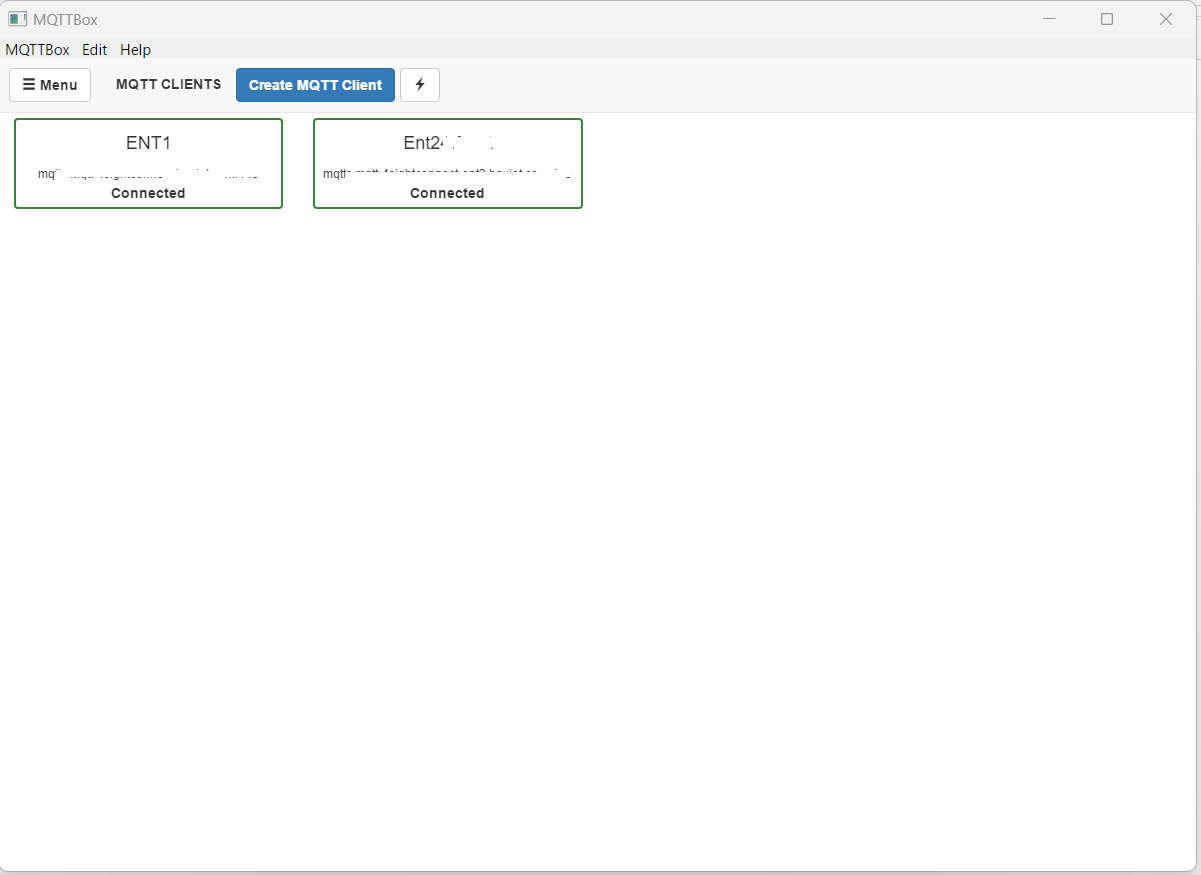Click Create MQTT Client button
This screenshot has width=1201, height=875.
tap(315, 85)
